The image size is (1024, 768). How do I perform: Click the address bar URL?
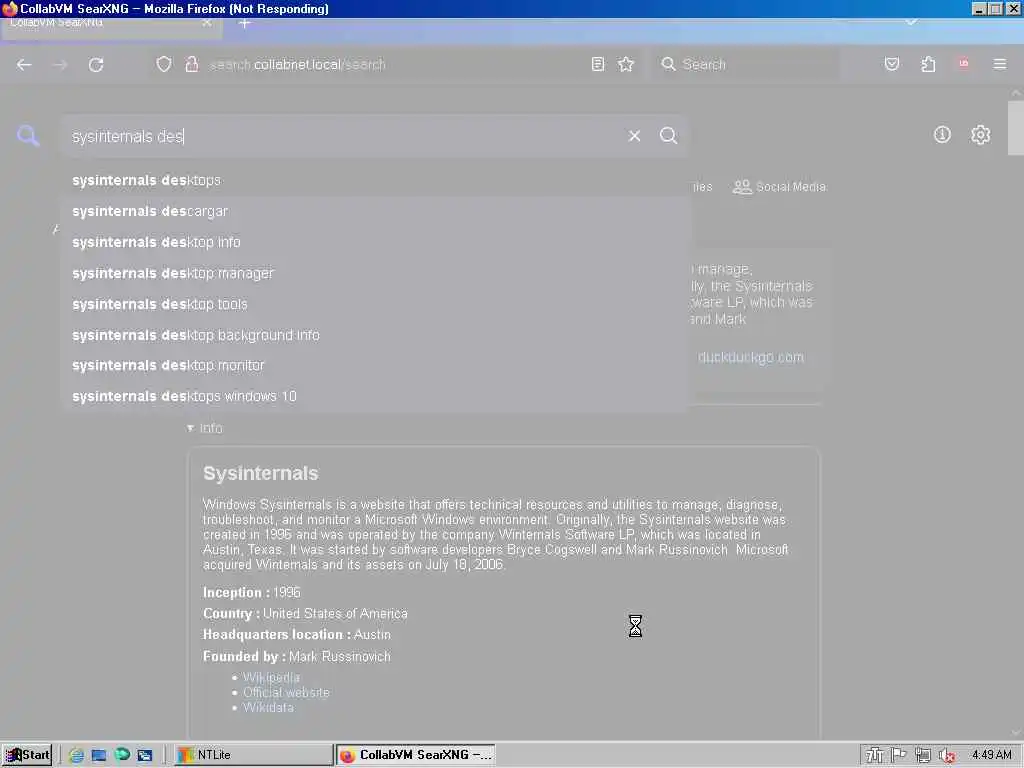tap(297, 65)
